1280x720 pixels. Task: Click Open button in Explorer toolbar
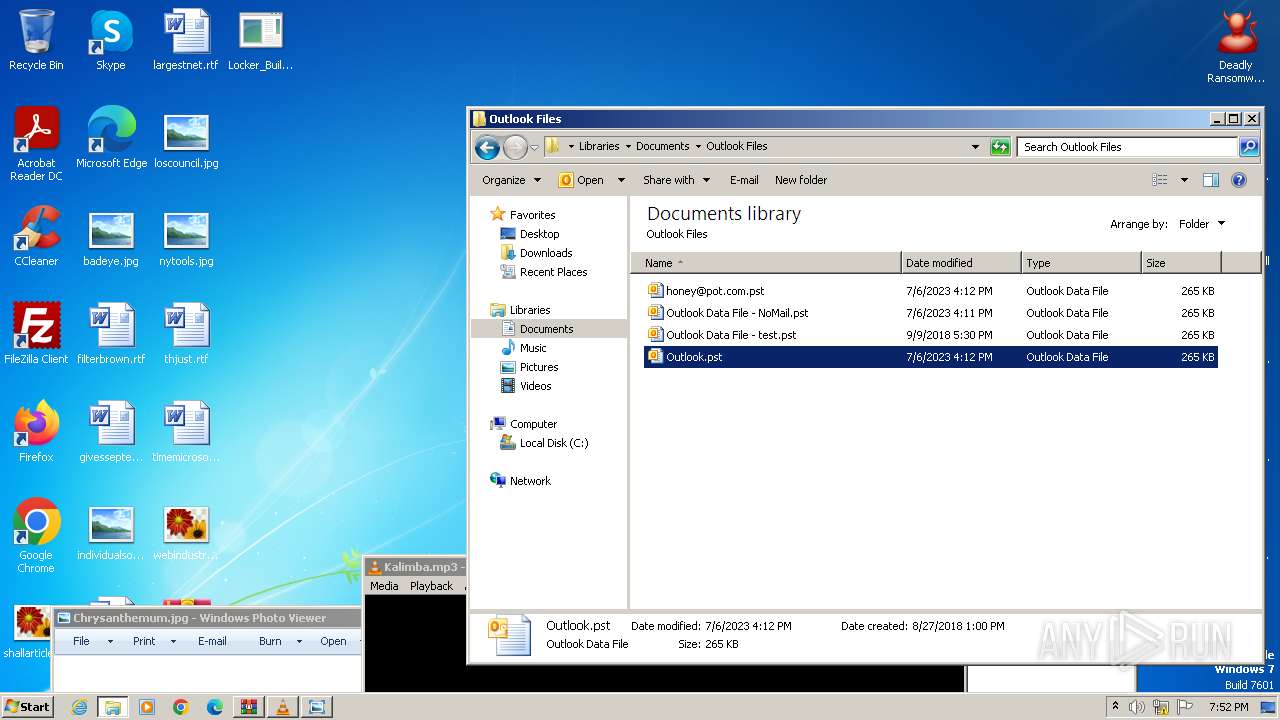[582, 180]
